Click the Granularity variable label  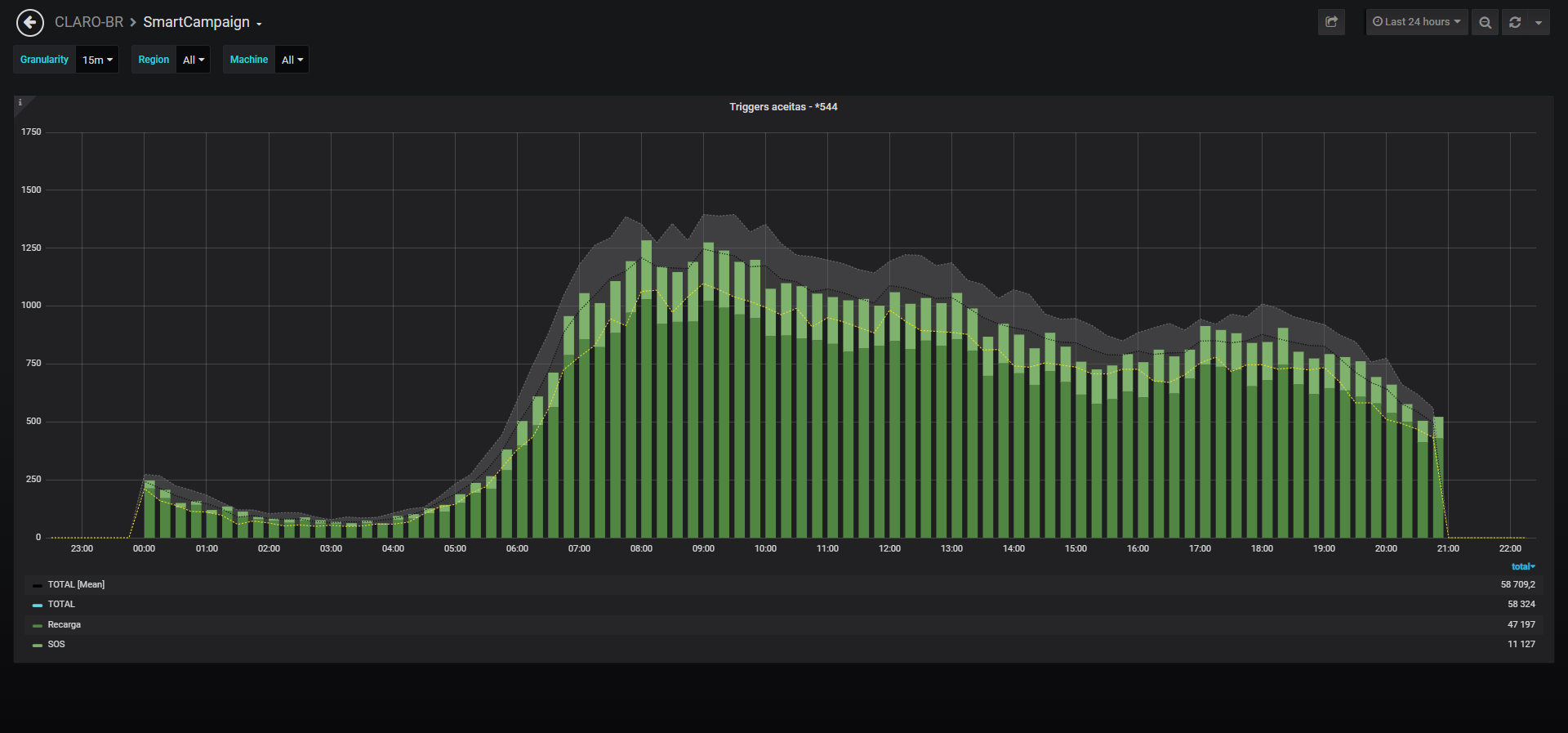(x=44, y=60)
